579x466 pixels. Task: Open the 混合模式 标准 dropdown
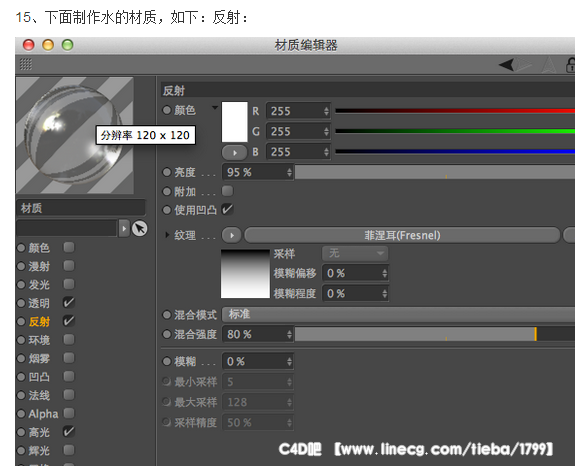398,315
